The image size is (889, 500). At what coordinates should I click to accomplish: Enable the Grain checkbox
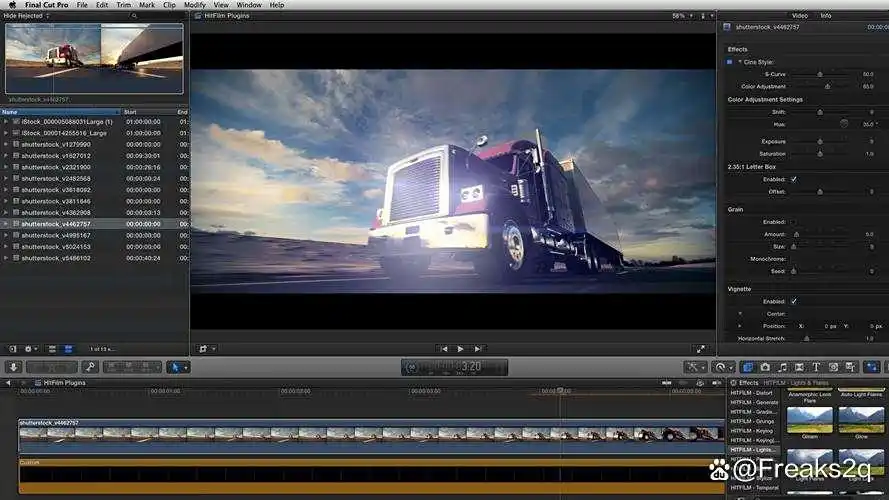[794, 222]
